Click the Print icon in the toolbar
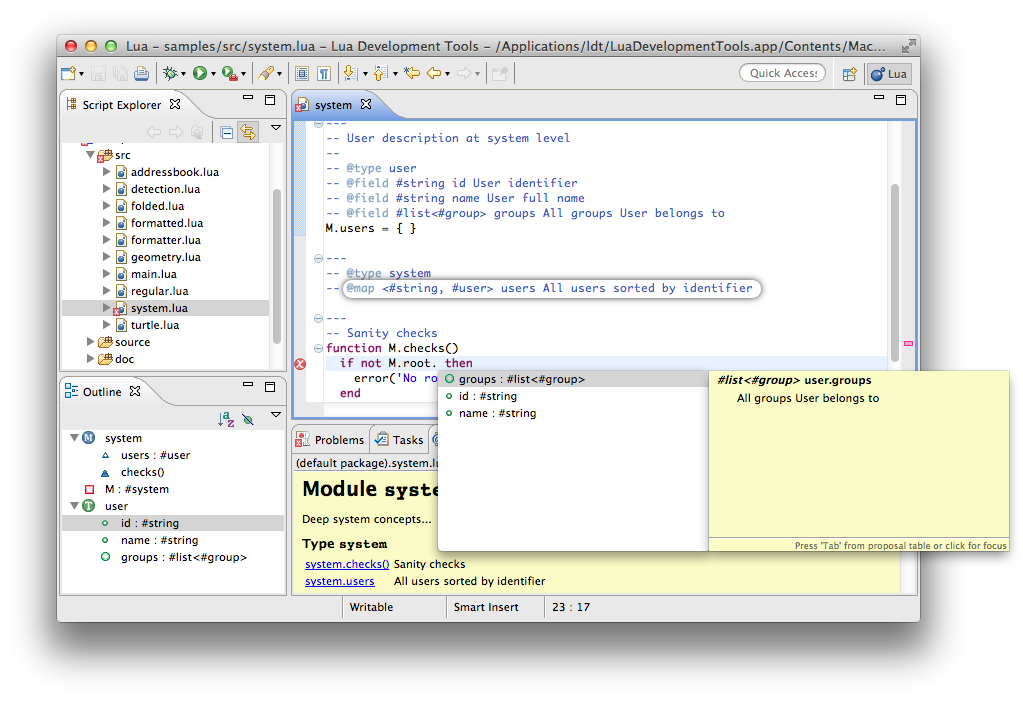This screenshot has width=1023, height=701. click(x=141, y=73)
